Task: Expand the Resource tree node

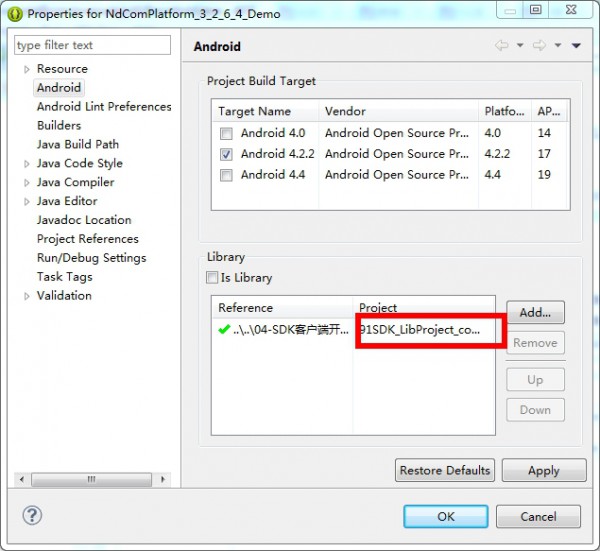Action: [27, 69]
